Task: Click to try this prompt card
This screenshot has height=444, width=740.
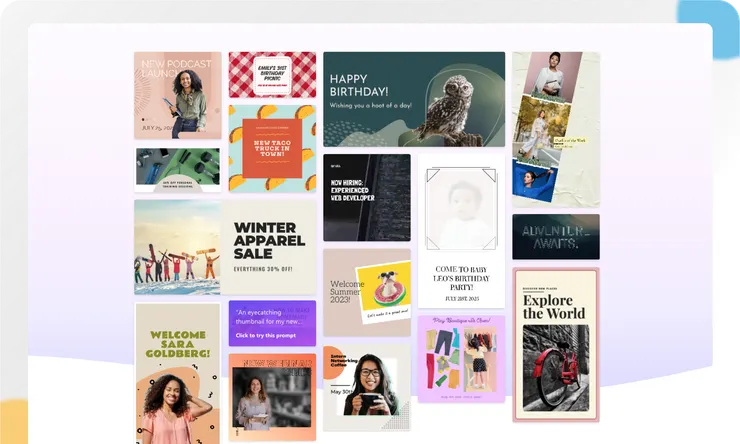Action: point(272,323)
